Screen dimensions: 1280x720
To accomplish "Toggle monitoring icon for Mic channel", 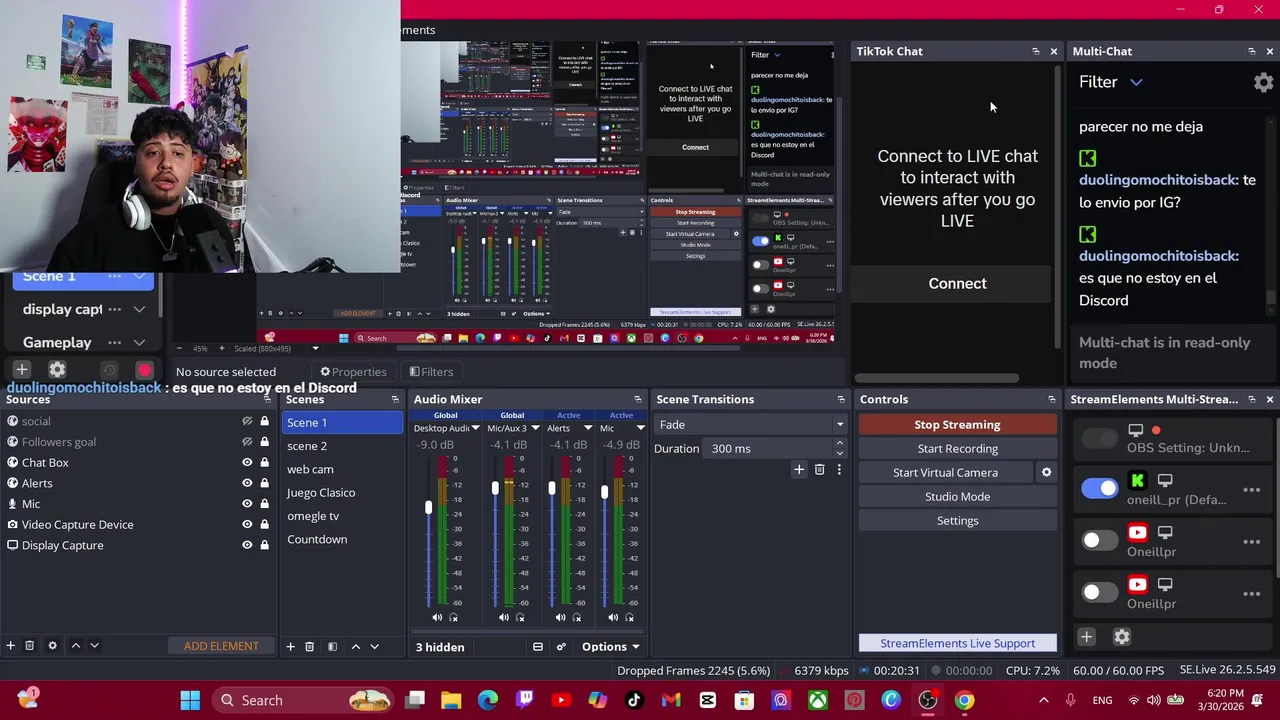I will [x=629, y=618].
